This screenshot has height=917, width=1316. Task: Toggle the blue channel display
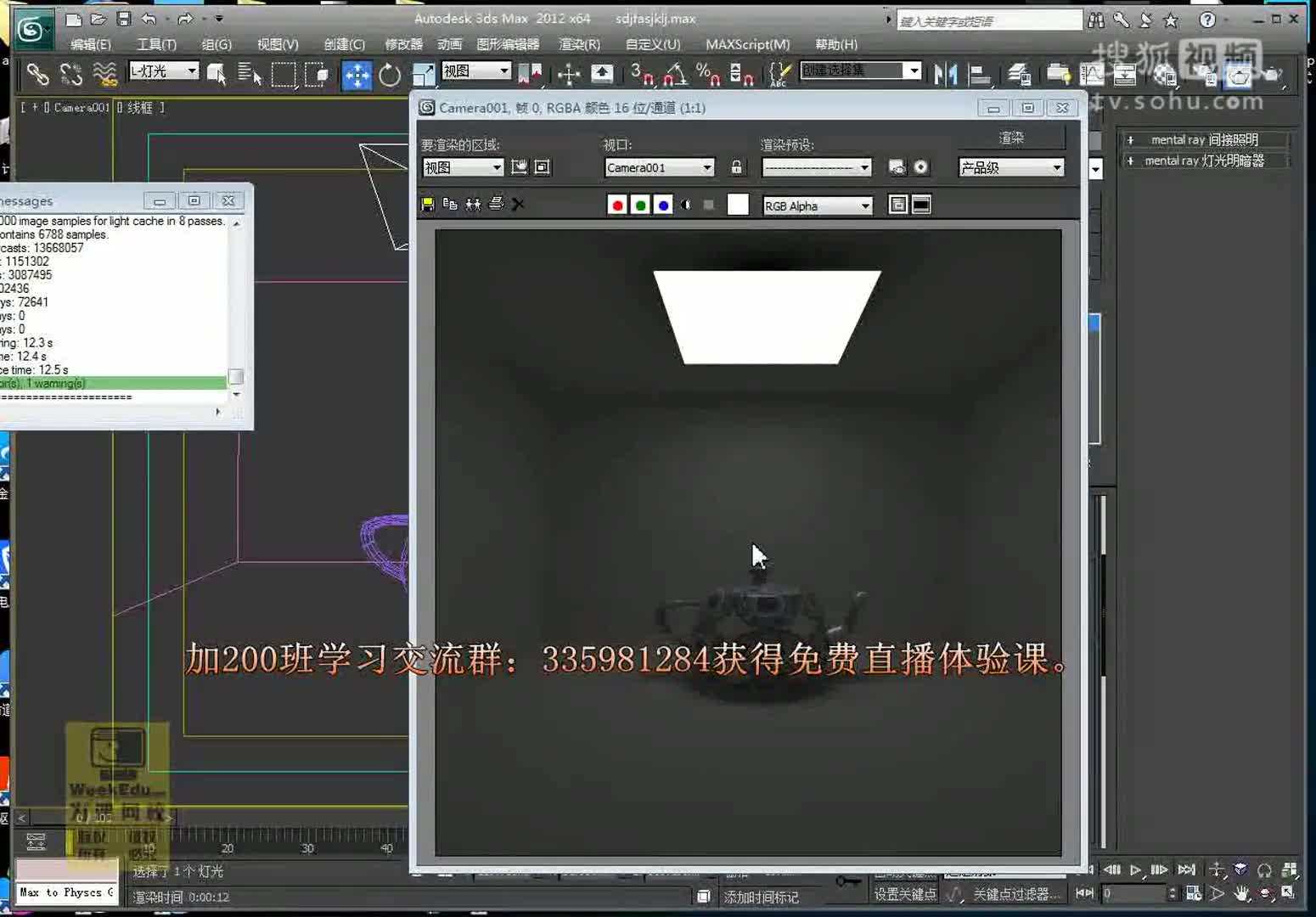click(x=663, y=205)
